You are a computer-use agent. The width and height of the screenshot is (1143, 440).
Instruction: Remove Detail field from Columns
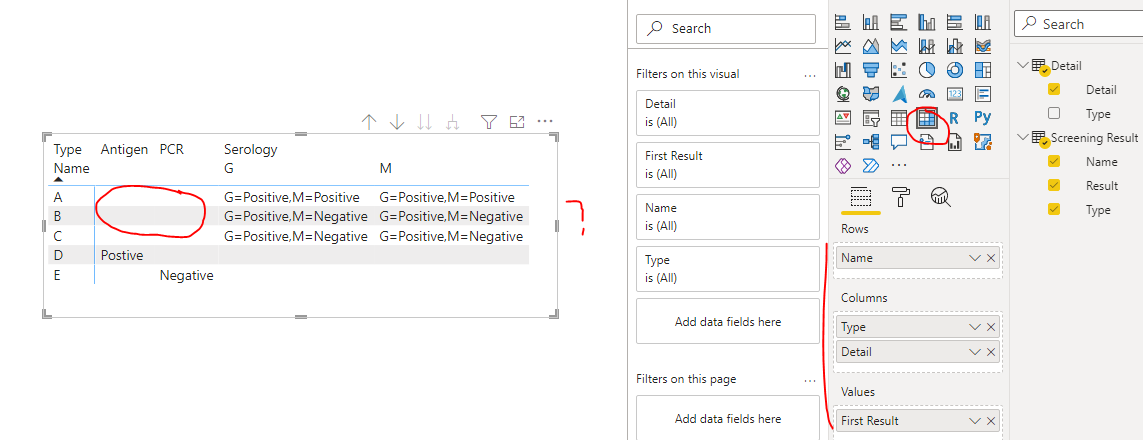pyautogui.click(x=991, y=352)
